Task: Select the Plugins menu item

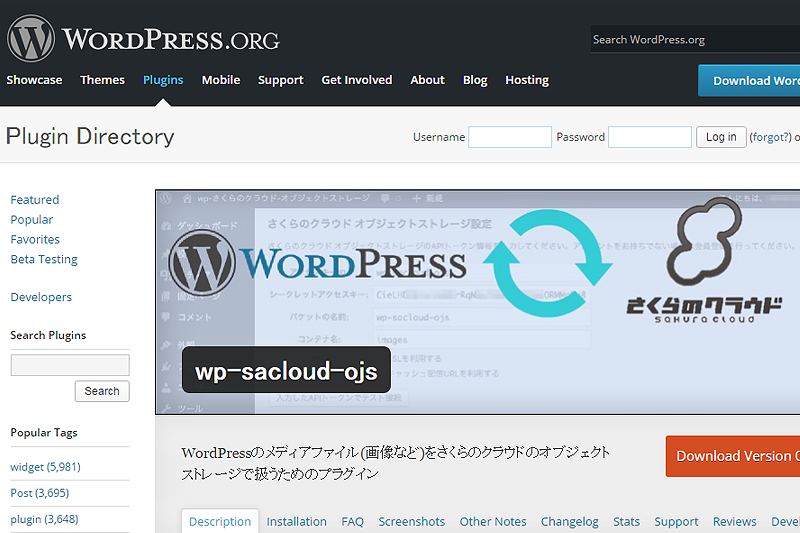Action: coord(163,80)
